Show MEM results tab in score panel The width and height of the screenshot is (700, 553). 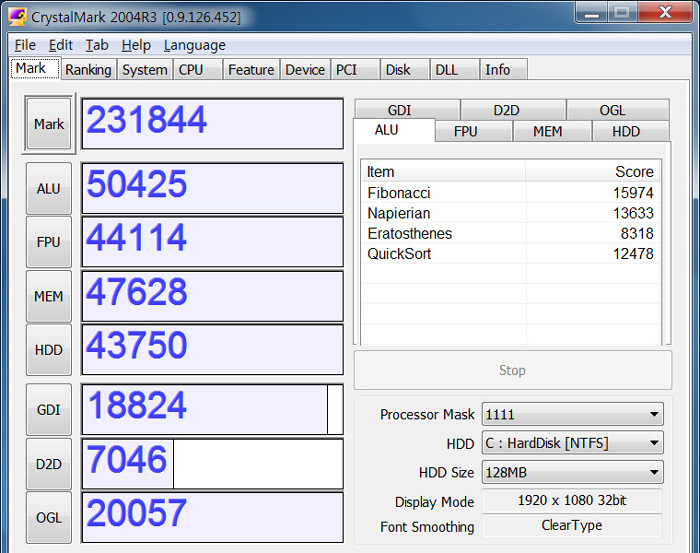(x=553, y=131)
